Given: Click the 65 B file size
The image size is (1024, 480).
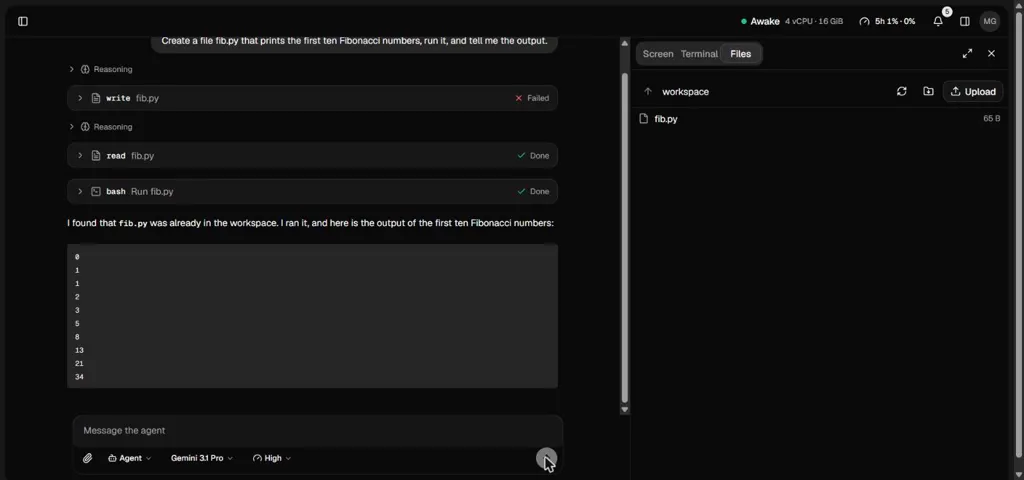Looking at the screenshot, I should coord(991,119).
